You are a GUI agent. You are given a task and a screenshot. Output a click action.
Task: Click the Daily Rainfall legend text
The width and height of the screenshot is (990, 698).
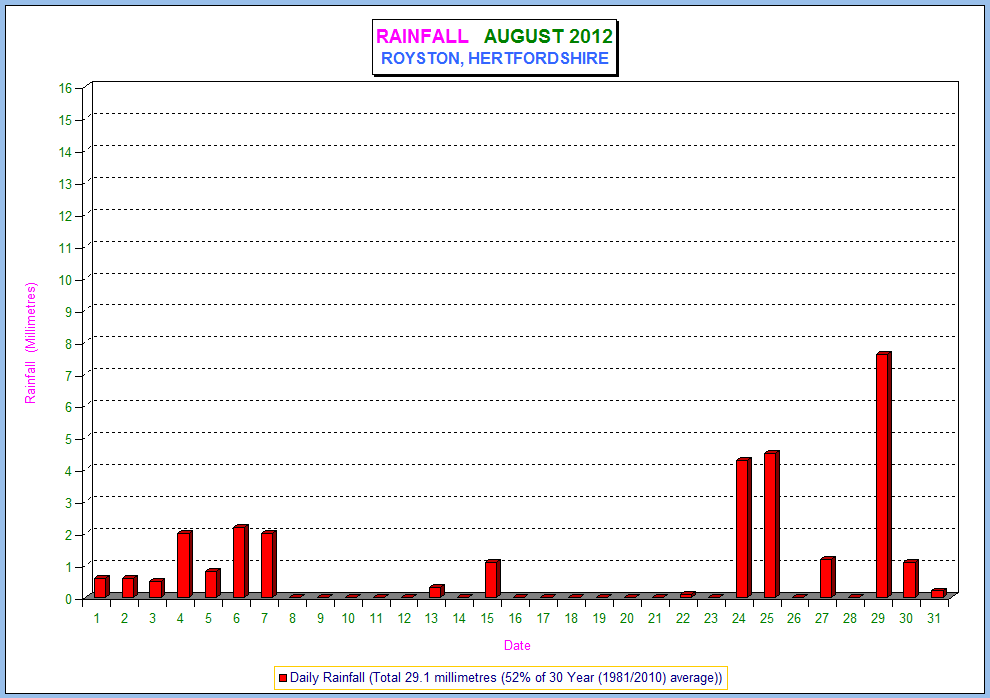[x=506, y=678]
